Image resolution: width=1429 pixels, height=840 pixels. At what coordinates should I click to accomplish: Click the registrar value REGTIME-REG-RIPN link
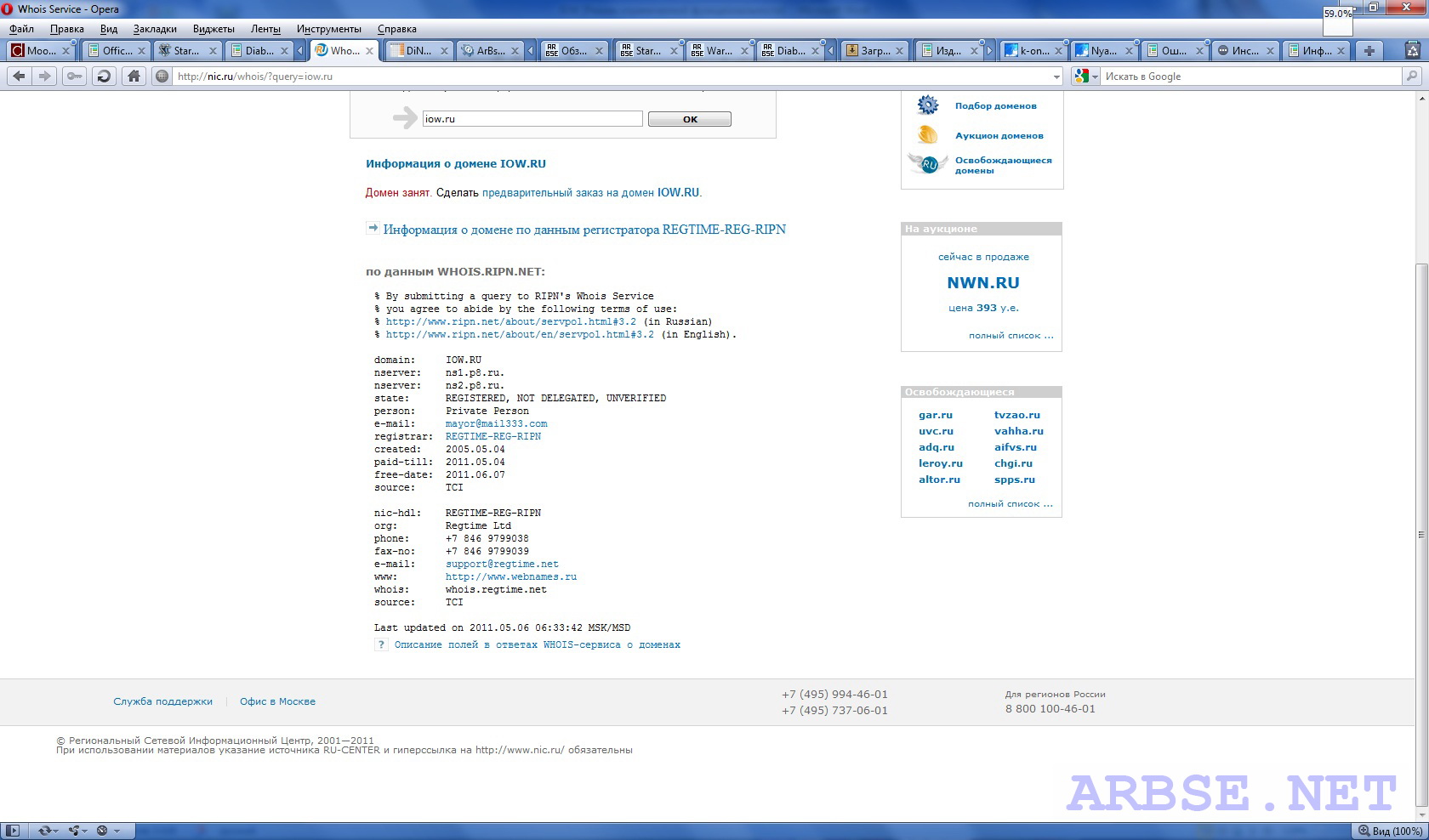[x=493, y=436]
